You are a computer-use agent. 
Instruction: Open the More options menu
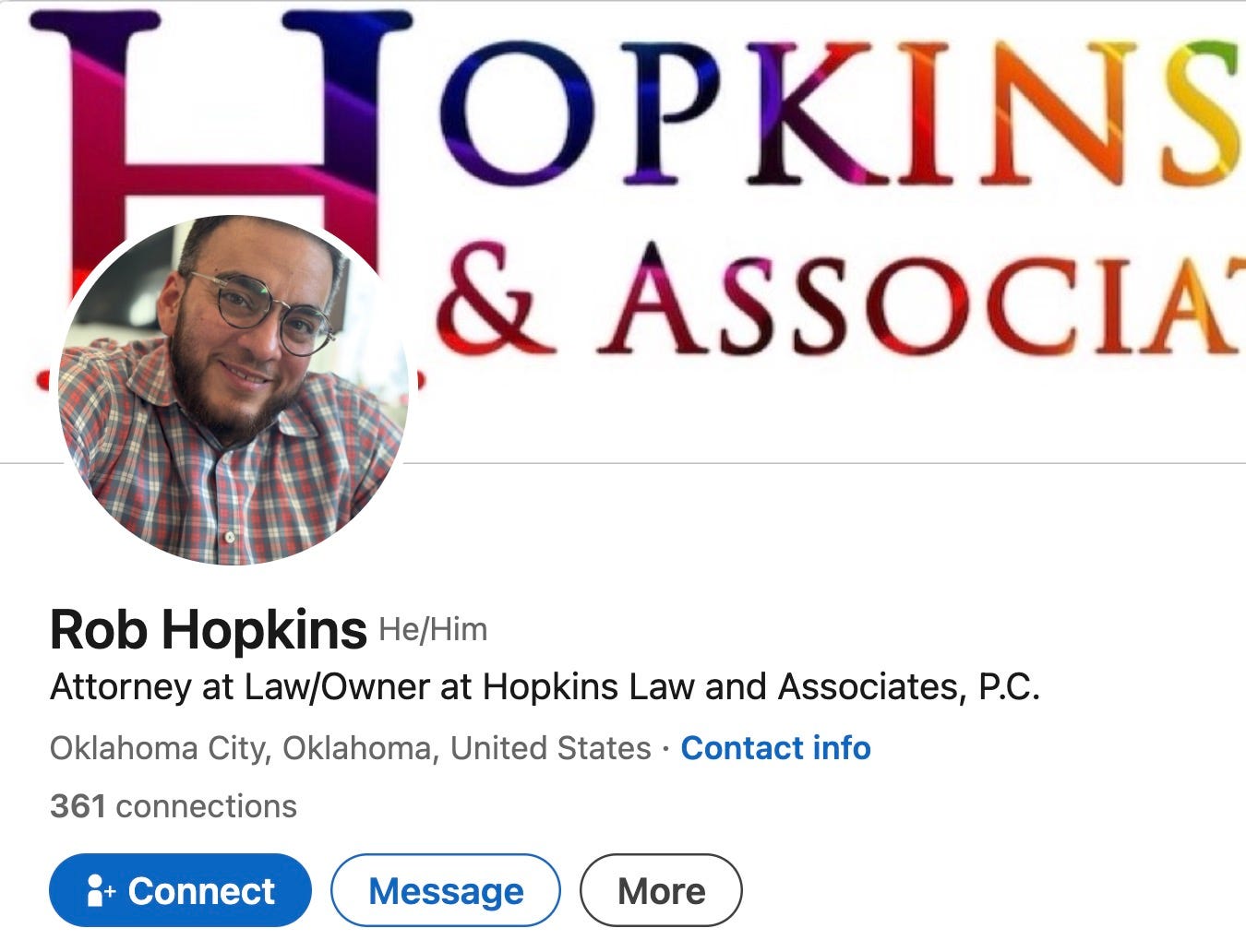[x=661, y=890]
